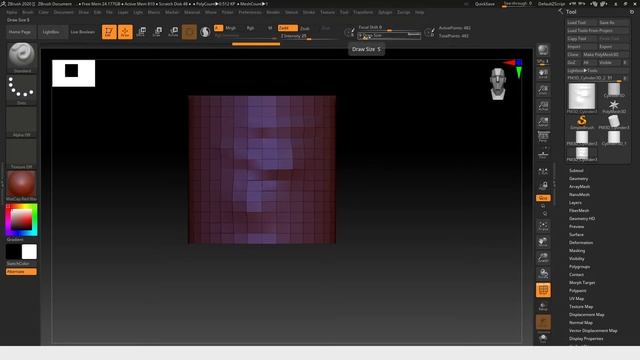Screen dimensions: 640x360
Task: Click the Actual size icon
Action: [543, 106]
